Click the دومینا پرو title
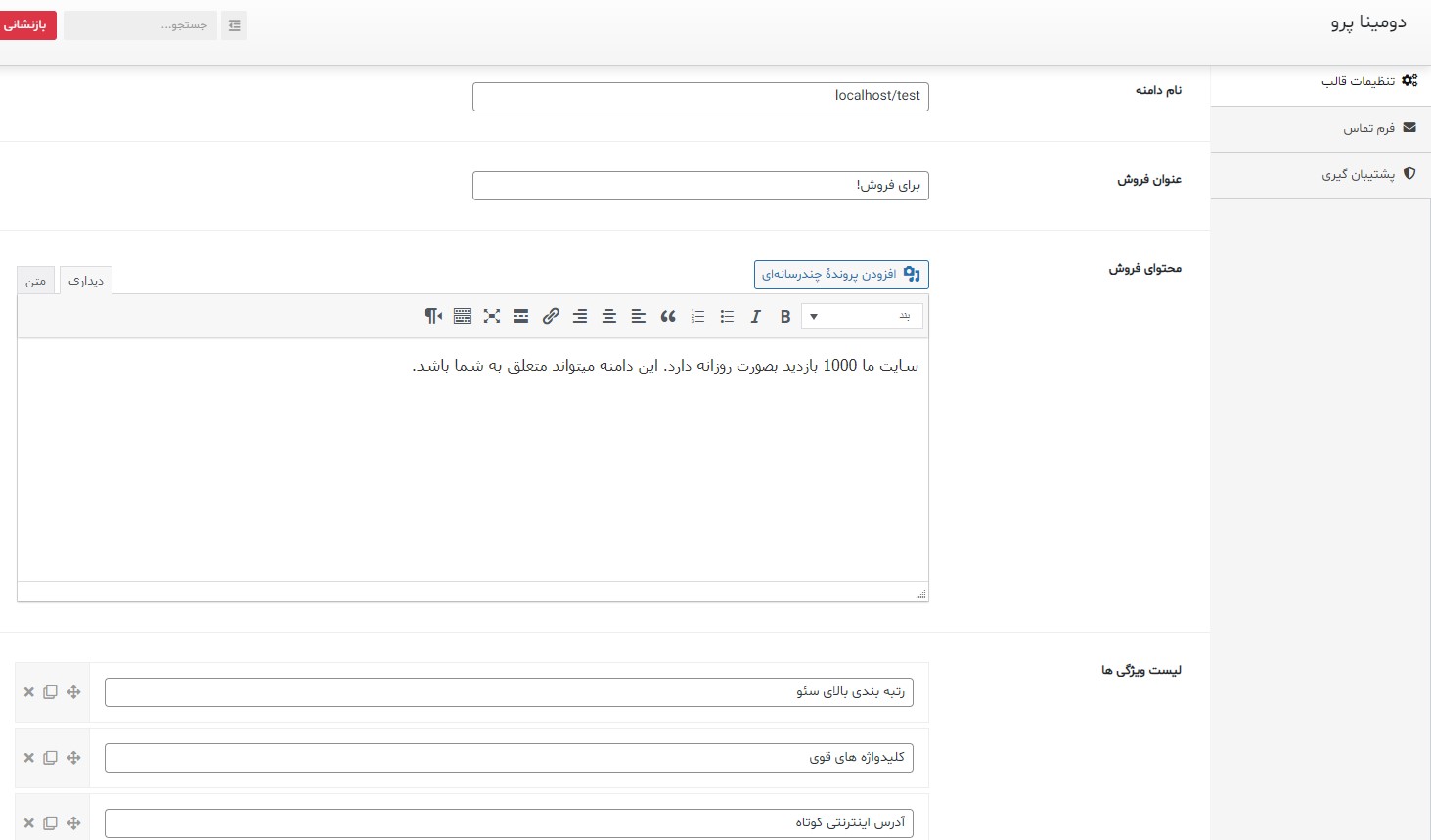 coord(1367,22)
